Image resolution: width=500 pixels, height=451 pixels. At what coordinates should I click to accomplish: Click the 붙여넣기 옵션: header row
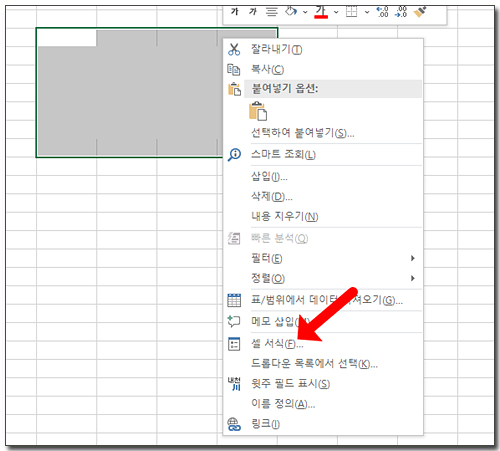(333, 89)
